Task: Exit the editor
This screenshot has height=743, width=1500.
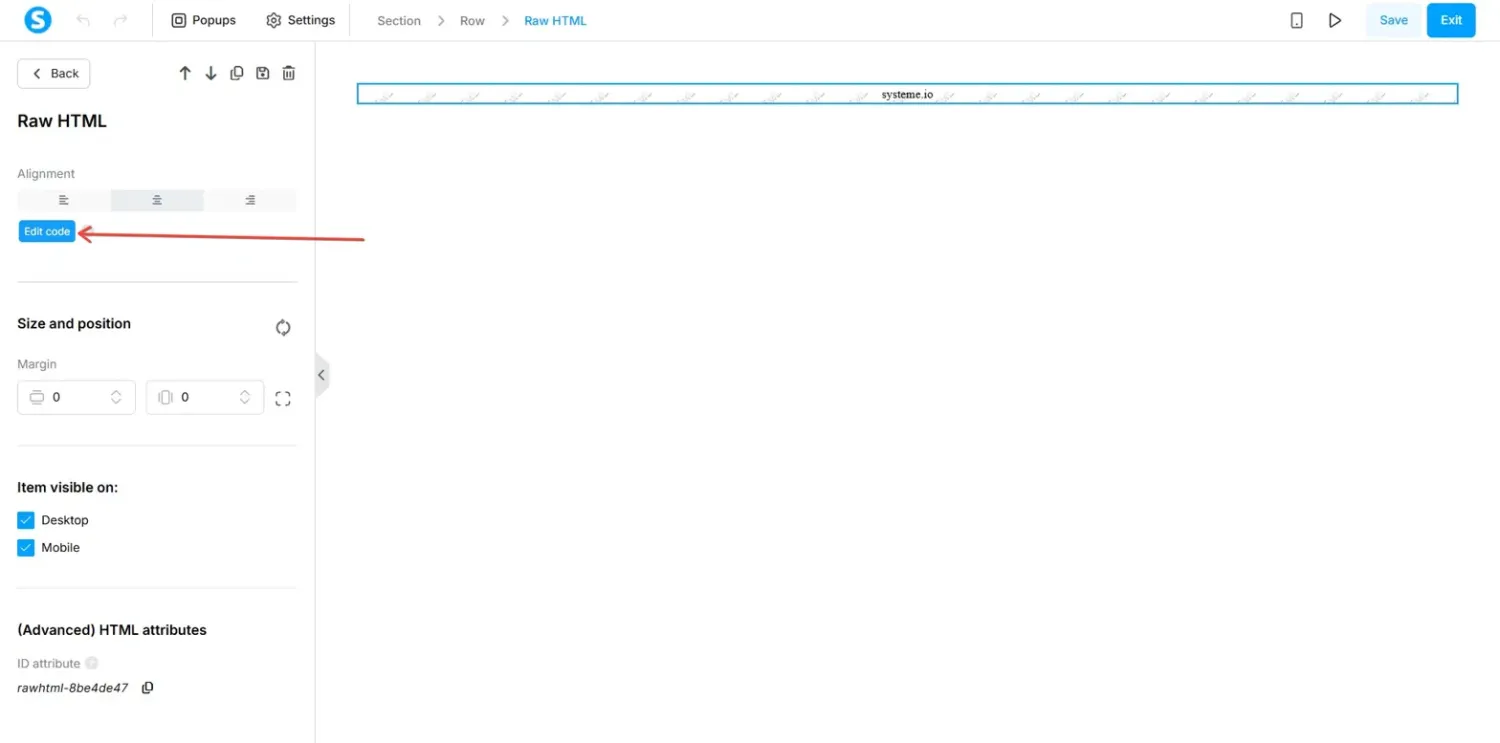Action: [1451, 20]
